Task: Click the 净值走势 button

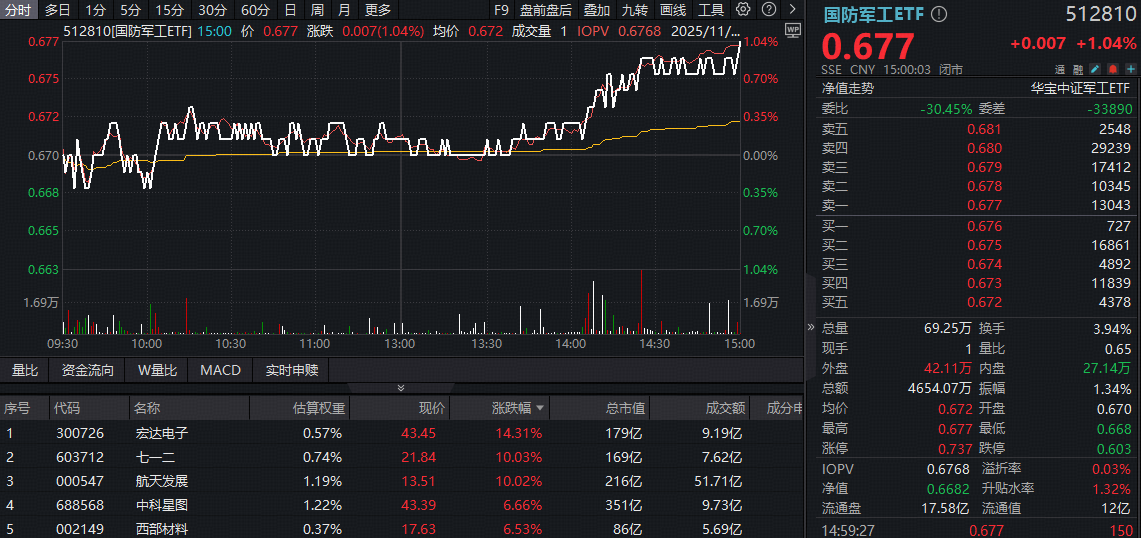Action: [847, 88]
